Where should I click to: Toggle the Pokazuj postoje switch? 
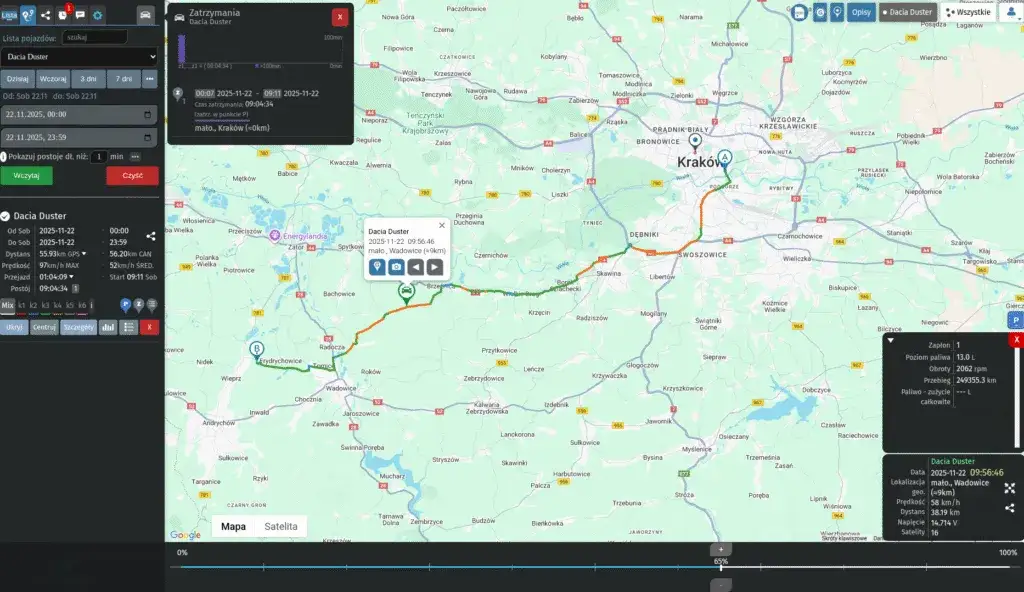pos(3,157)
